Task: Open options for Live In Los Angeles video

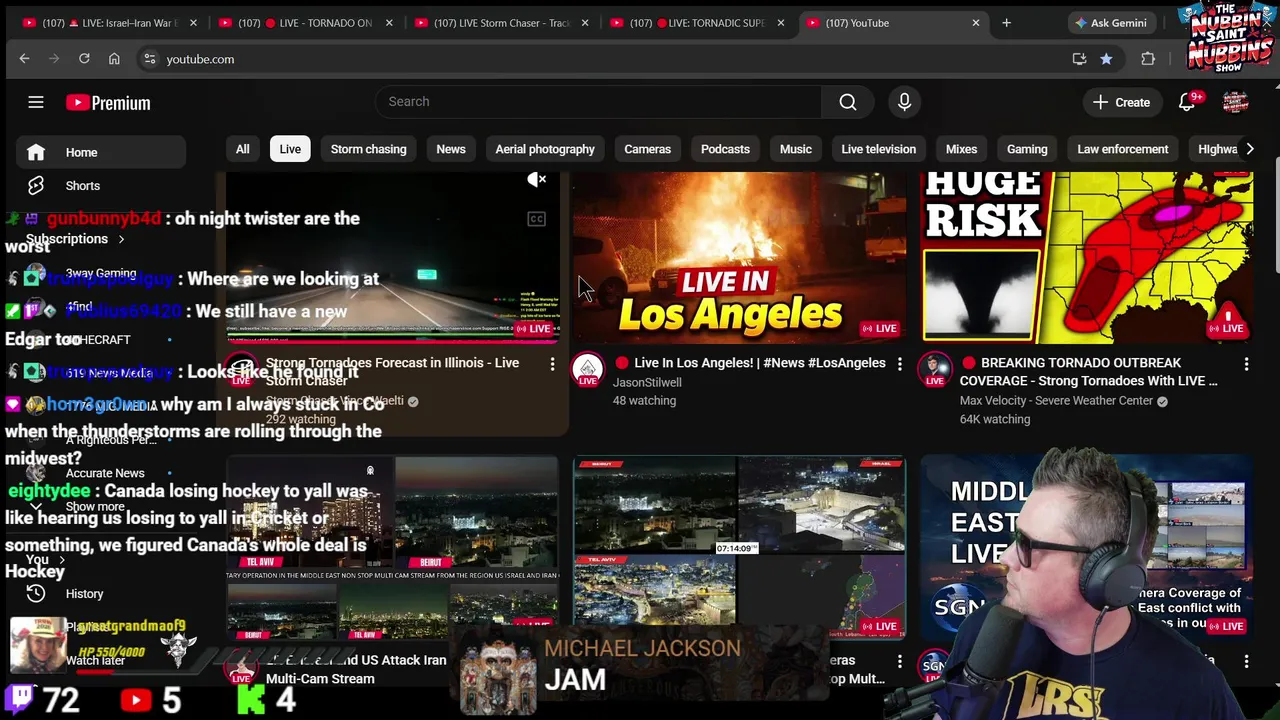Action: coord(899,364)
